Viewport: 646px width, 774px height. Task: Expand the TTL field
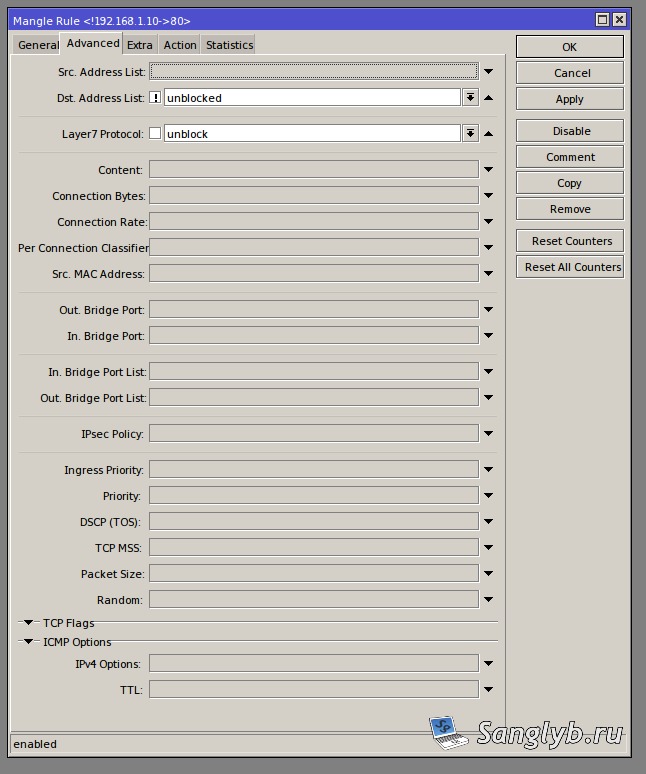[489, 690]
